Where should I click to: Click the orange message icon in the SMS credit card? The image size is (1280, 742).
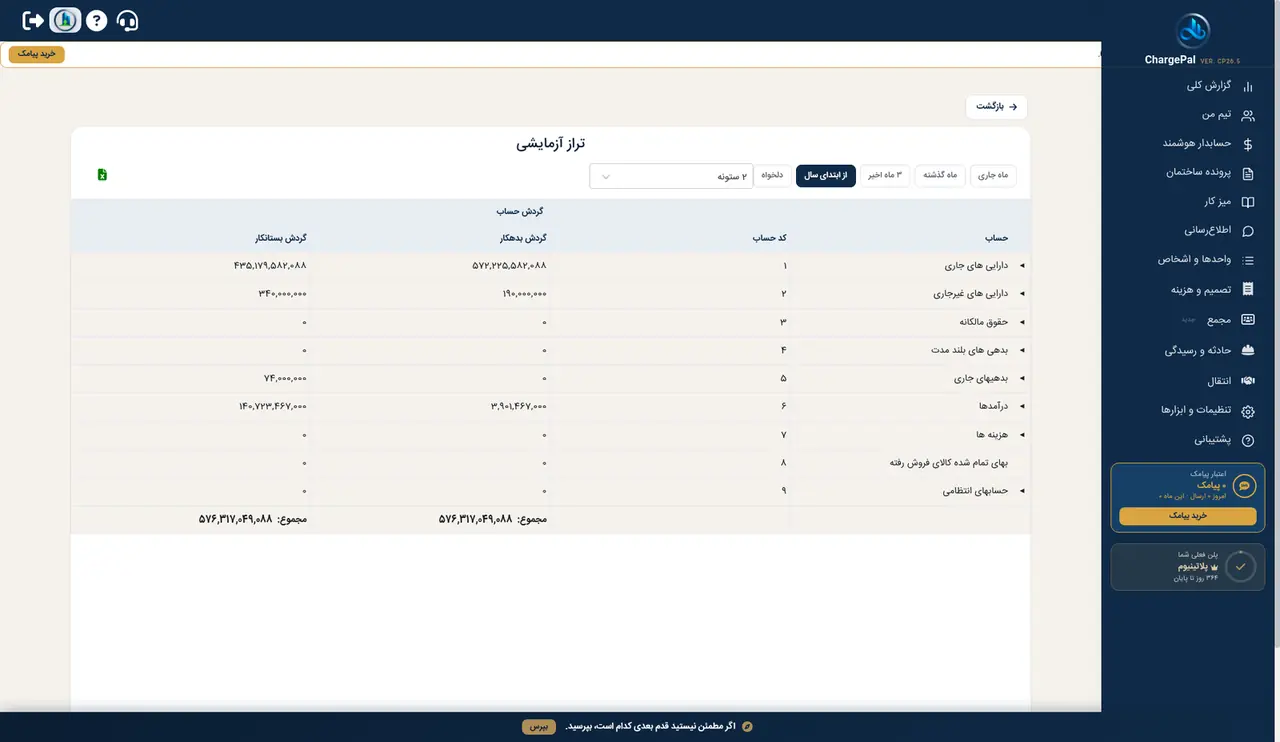(1244, 486)
